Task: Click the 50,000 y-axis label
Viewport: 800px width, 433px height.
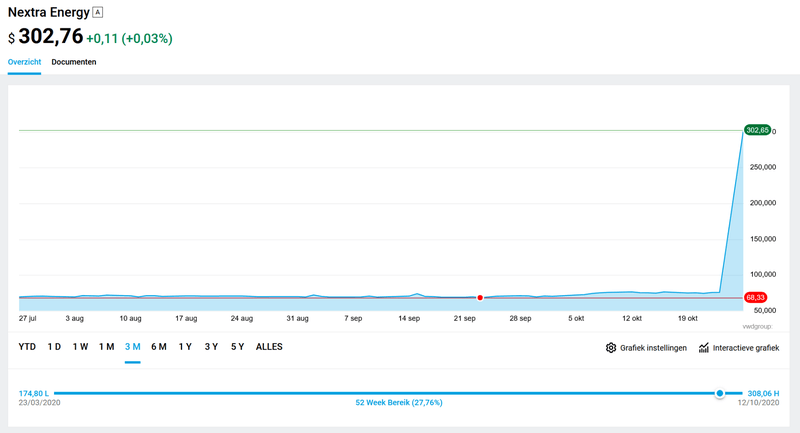Action: pos(765,310)
